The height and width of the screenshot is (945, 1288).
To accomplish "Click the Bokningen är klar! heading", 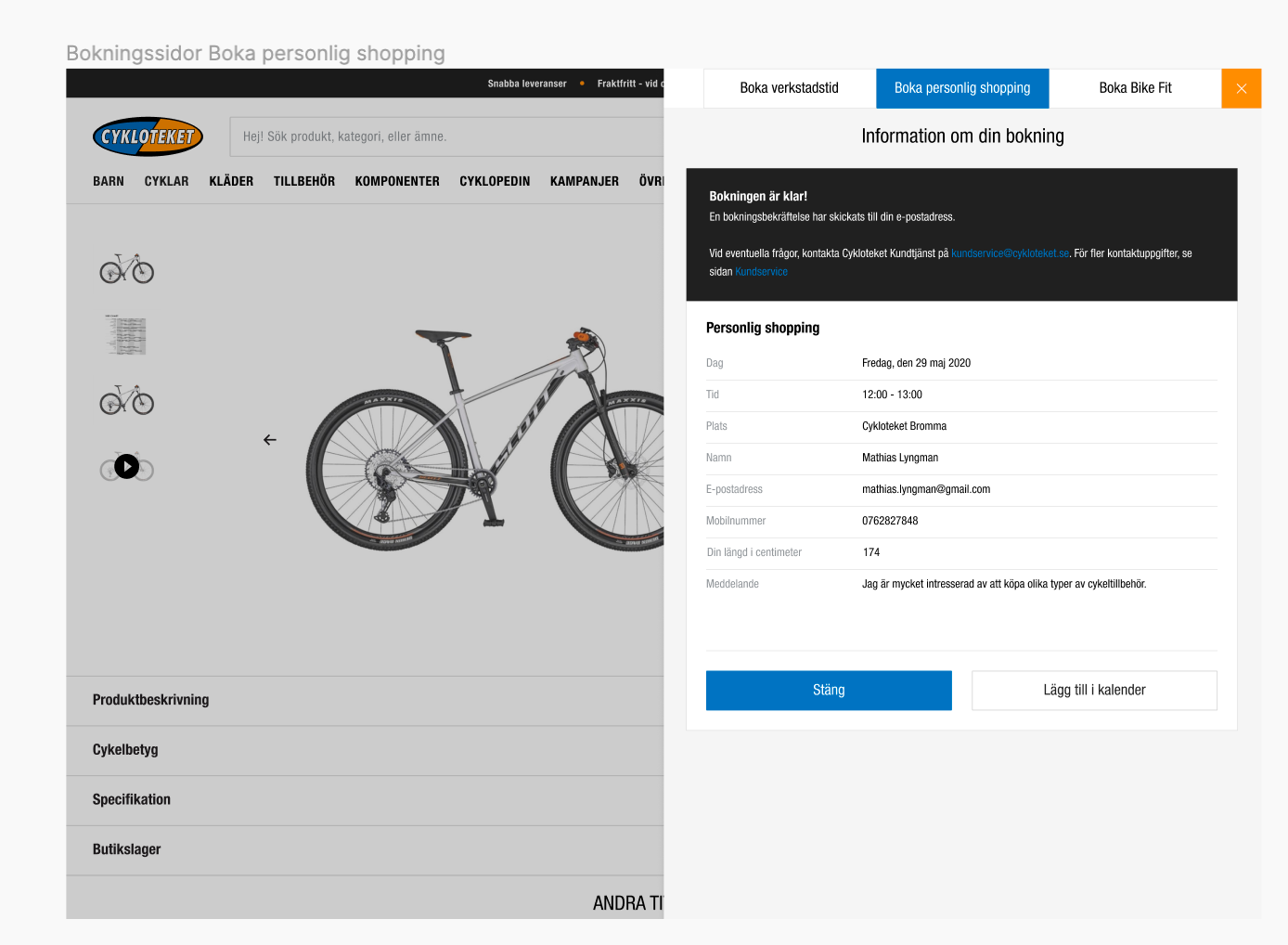I will (758, 197).
